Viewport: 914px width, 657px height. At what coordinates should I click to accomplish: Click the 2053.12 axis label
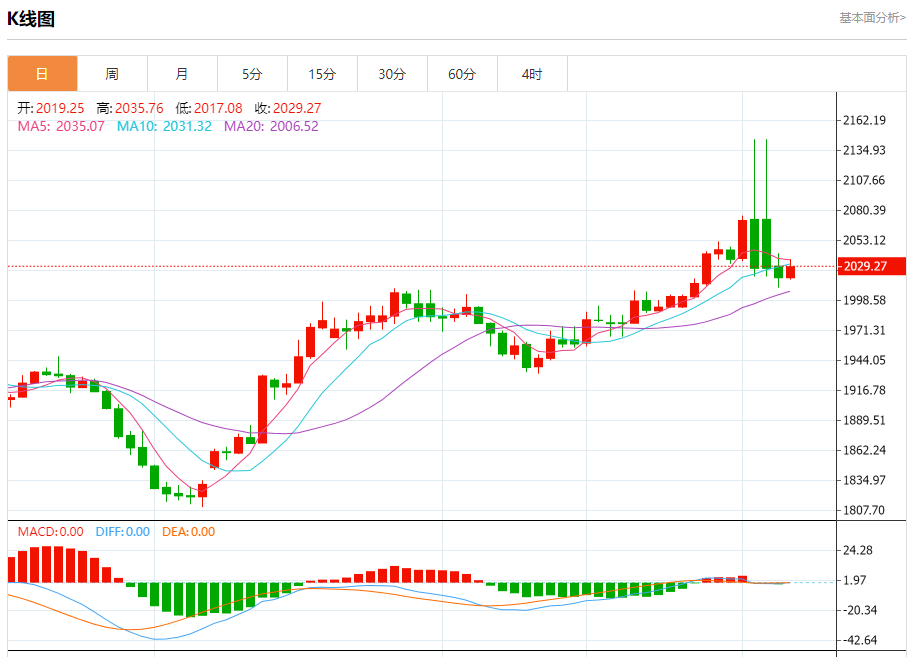(864, 240)
